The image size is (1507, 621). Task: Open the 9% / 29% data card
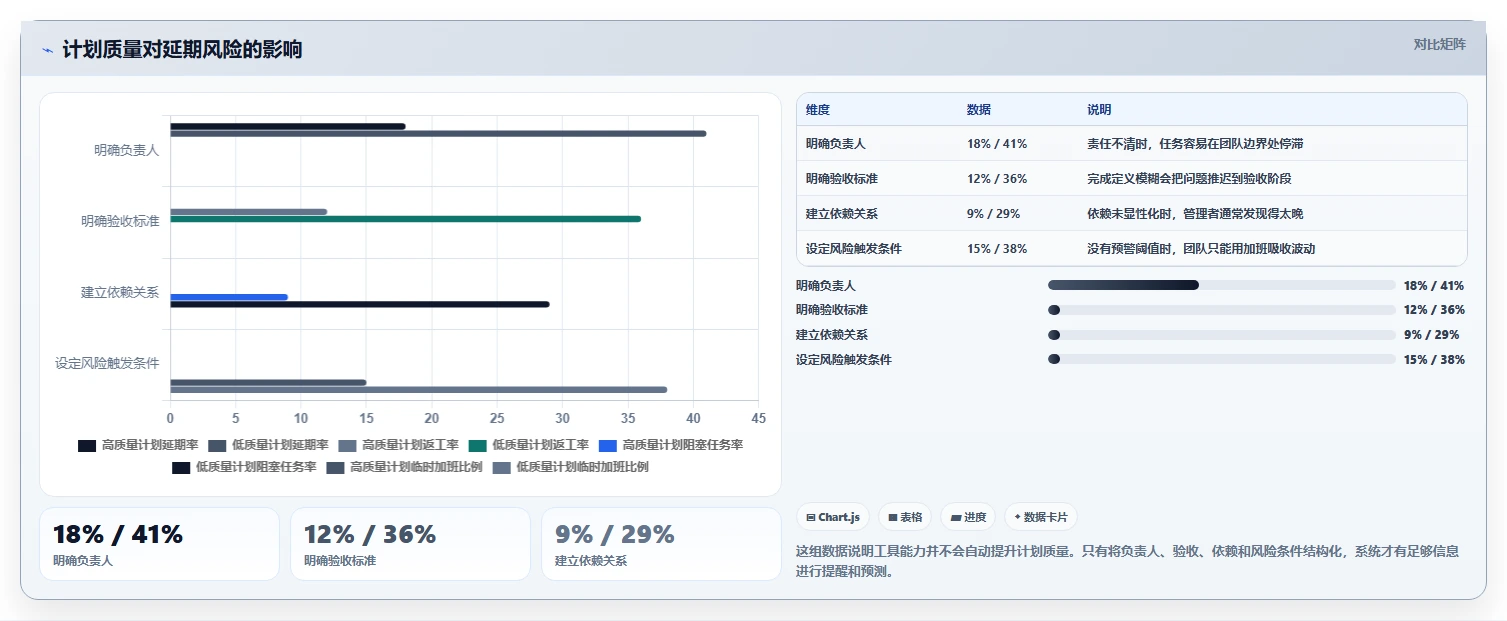[661, 544]
